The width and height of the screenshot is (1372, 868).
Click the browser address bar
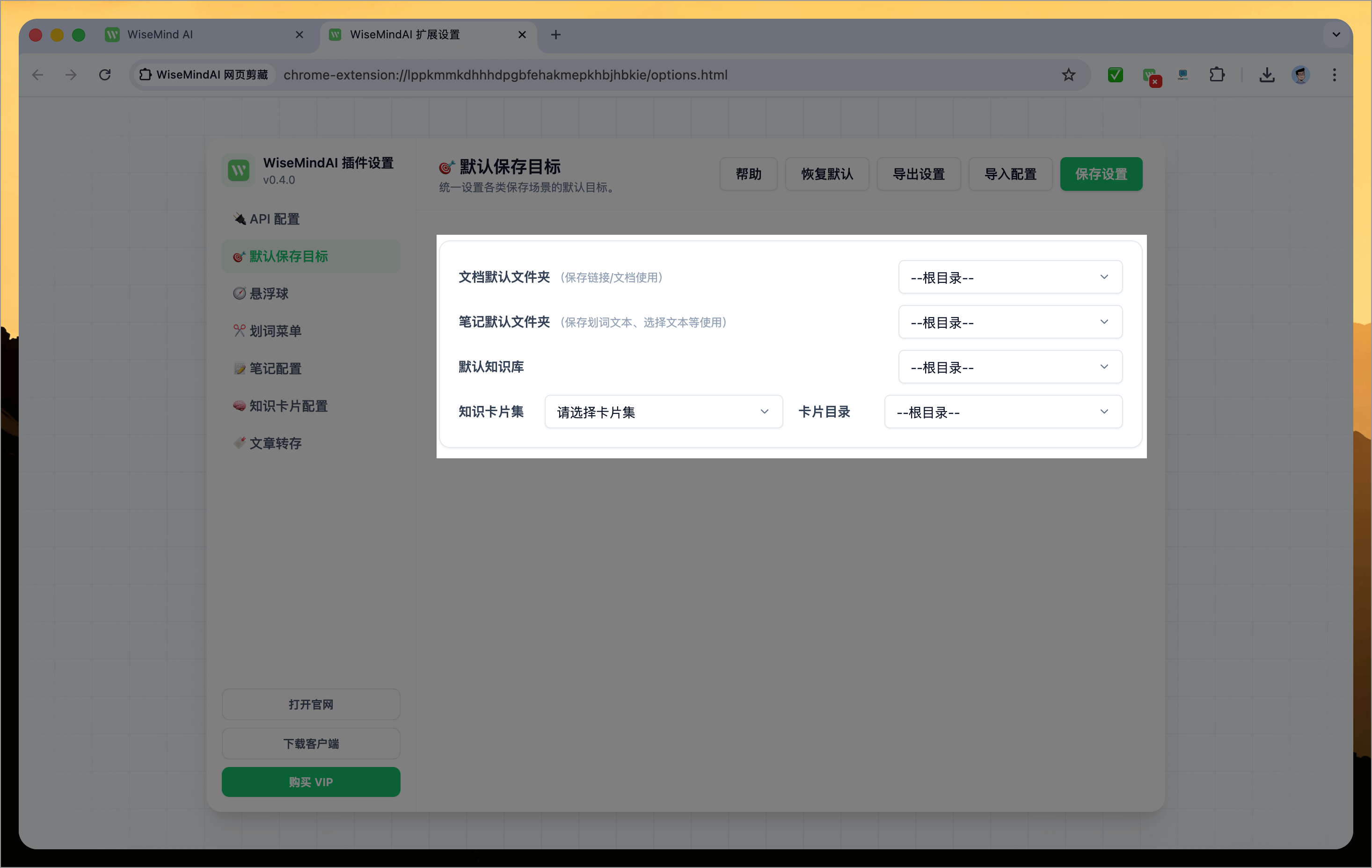570,75
